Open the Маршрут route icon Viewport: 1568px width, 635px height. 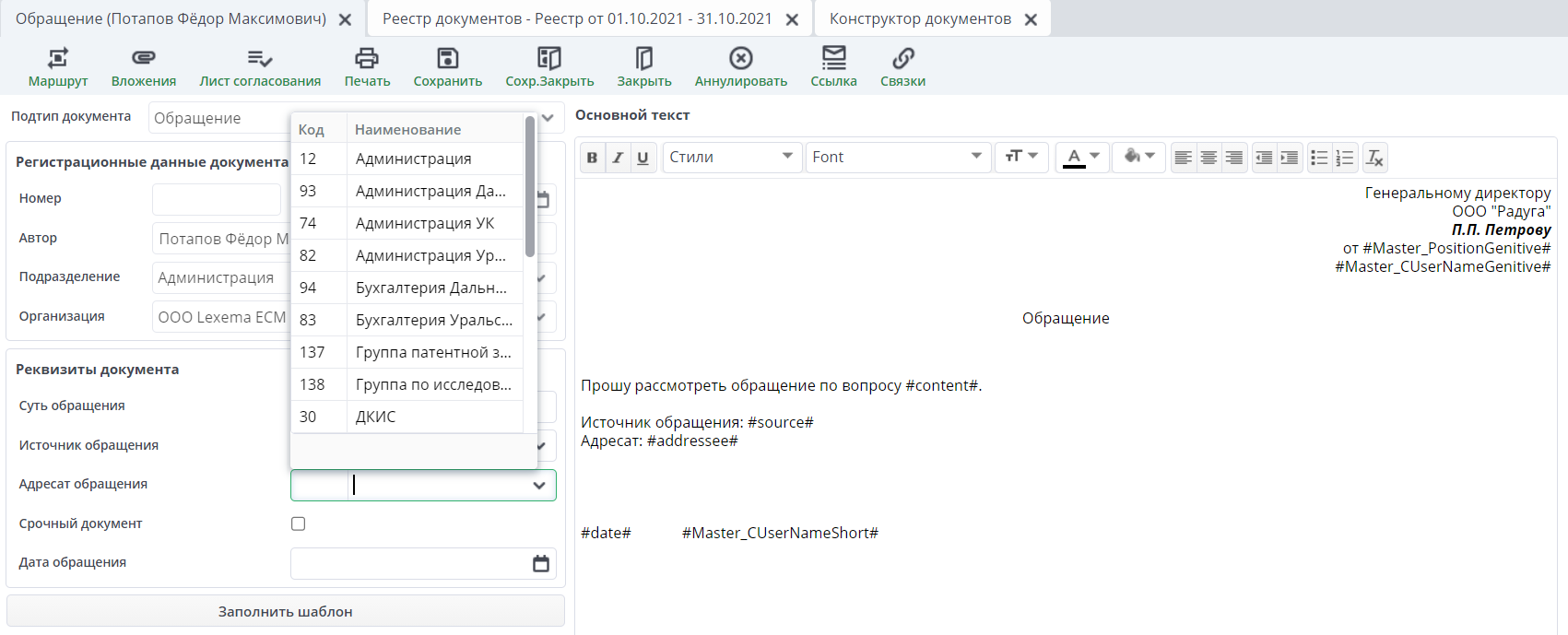[57, 59]
